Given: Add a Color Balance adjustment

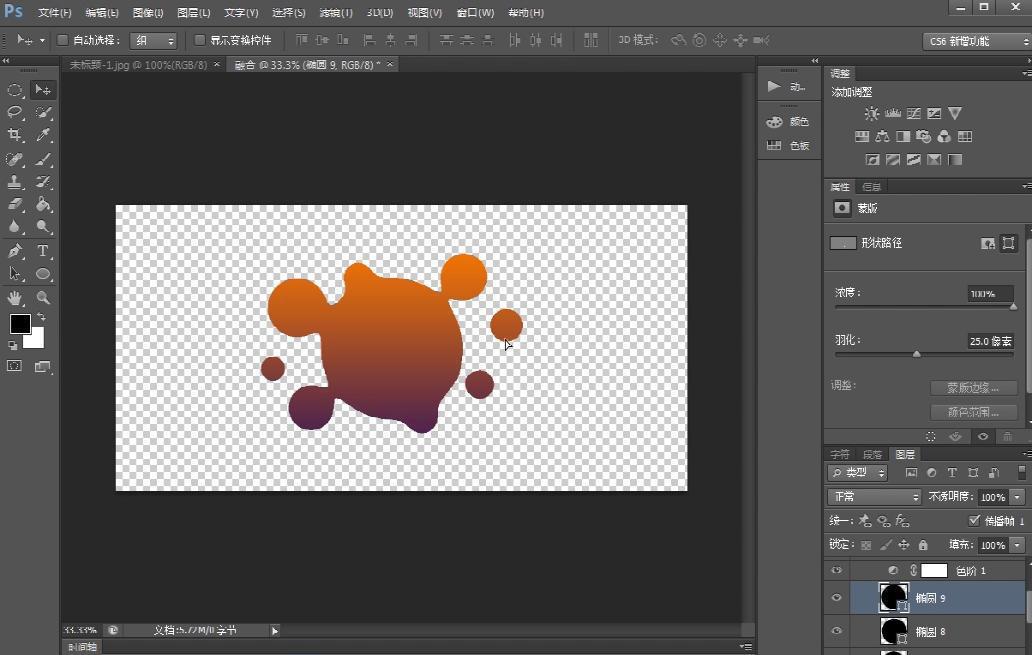Looking at the screenshot, I should point(882,136).
